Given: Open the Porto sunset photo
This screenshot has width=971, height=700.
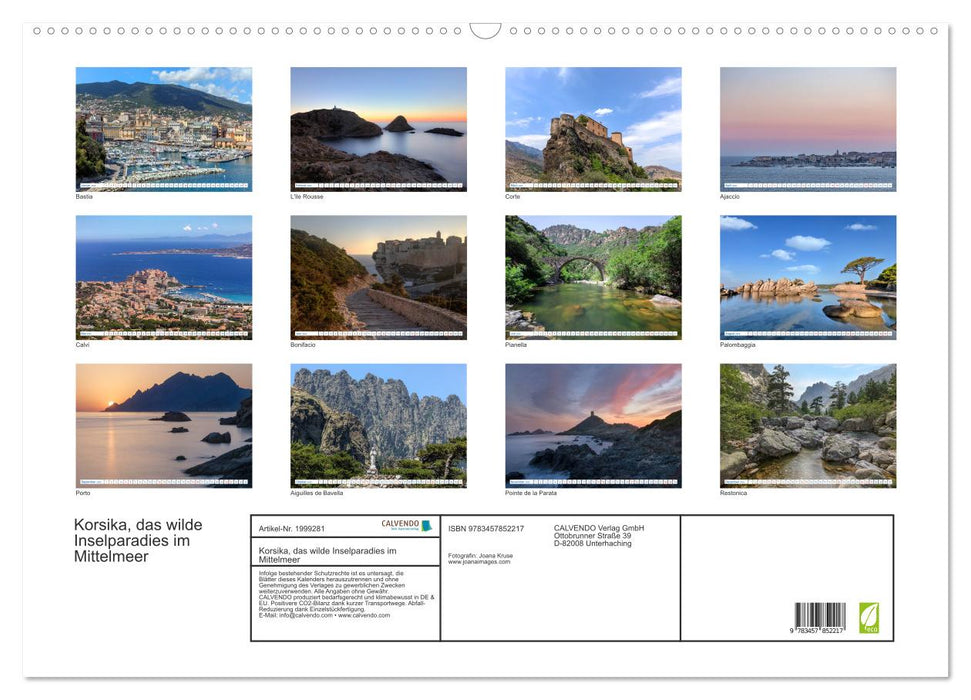Looking at the screenshot, I should coord(164,425).
